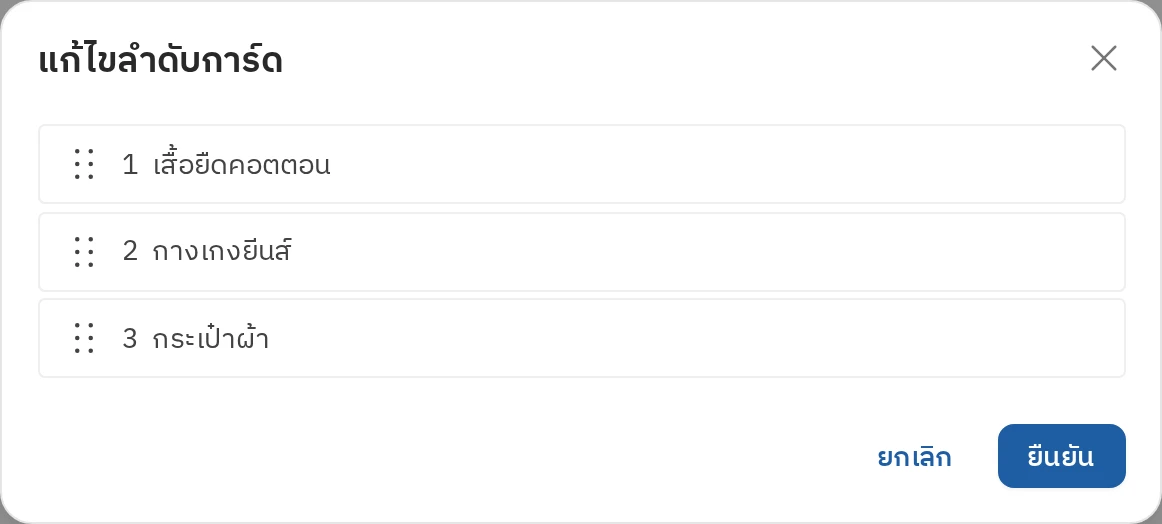Cancel editing with the ยกเลิก button
Image resolution: width=1162 pixels, height=524 pixels.
914,457
